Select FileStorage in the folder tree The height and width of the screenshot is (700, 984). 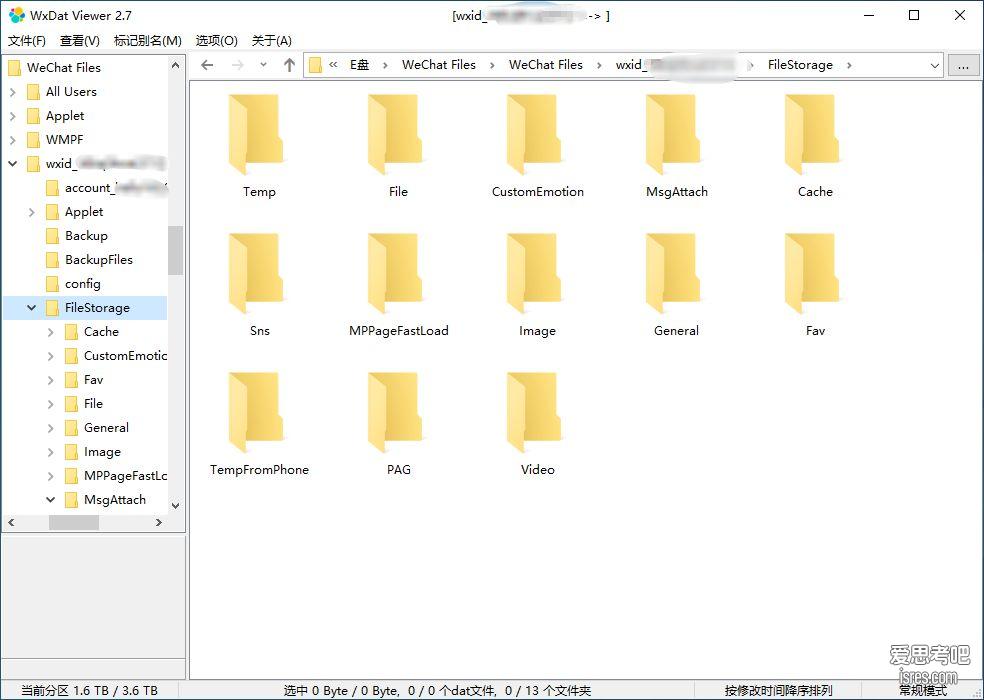[97, 308]
